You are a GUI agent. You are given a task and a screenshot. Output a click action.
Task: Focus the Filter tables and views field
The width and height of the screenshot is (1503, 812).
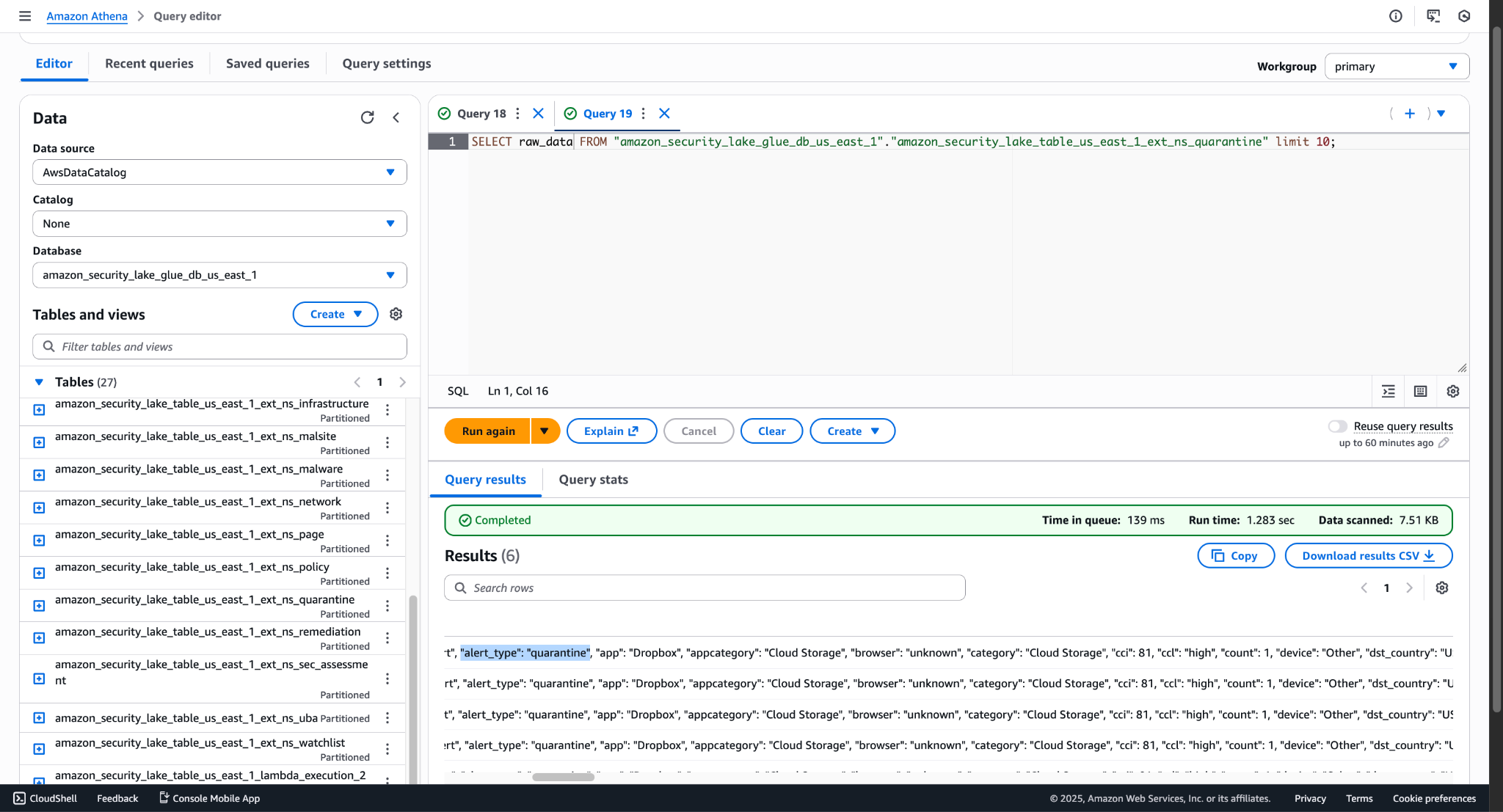pos(219,346)
